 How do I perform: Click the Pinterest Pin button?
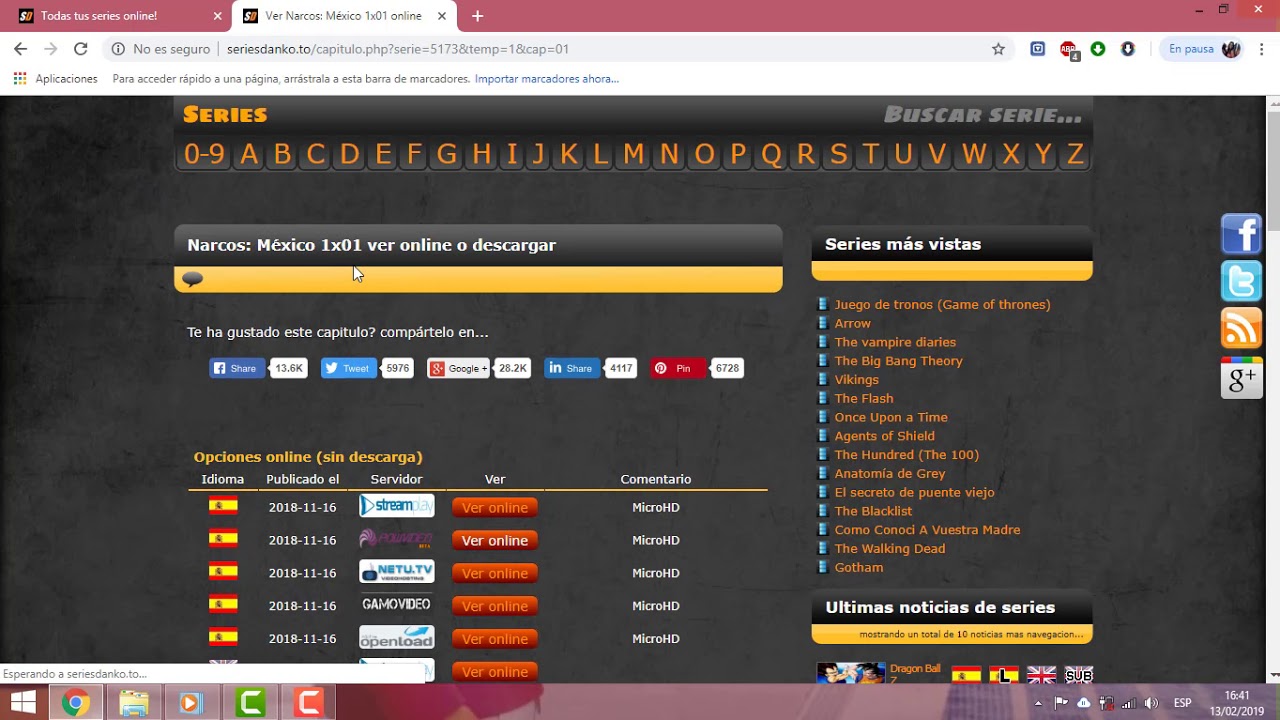(678, 368)
